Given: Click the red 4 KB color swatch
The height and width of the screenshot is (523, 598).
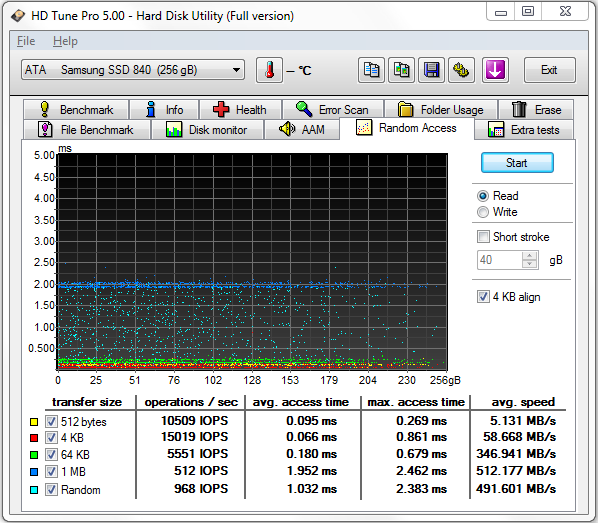Looking at the screenshot, I should 34,438.
